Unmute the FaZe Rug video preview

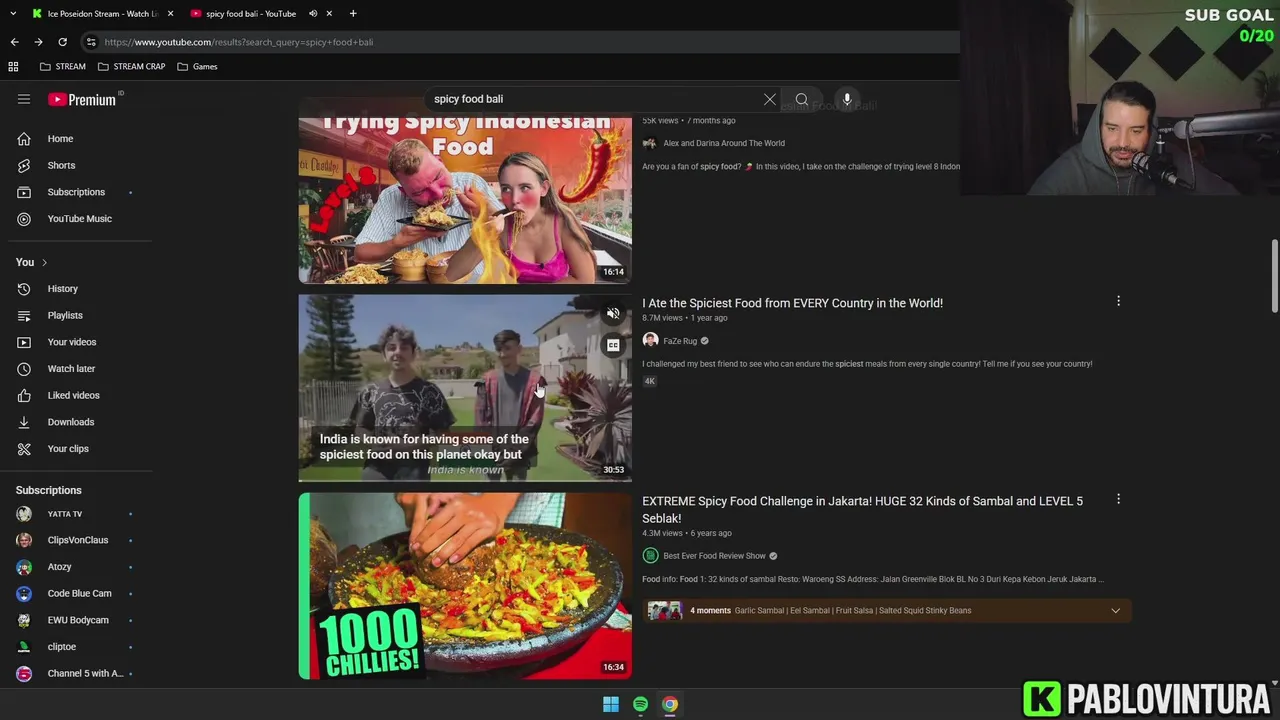(x=613, y=314)
